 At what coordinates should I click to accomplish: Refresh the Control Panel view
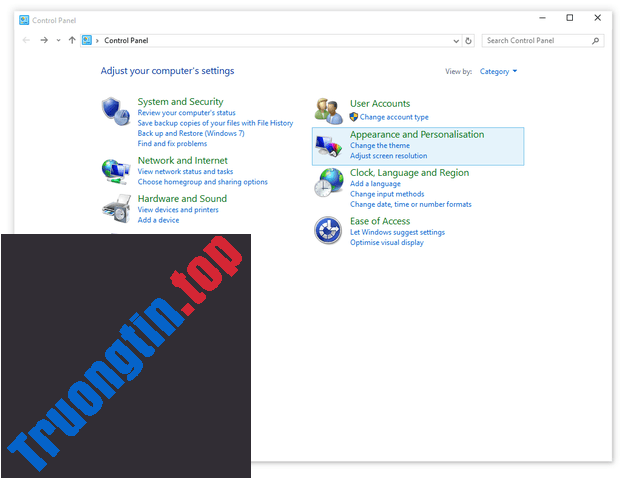469,41
